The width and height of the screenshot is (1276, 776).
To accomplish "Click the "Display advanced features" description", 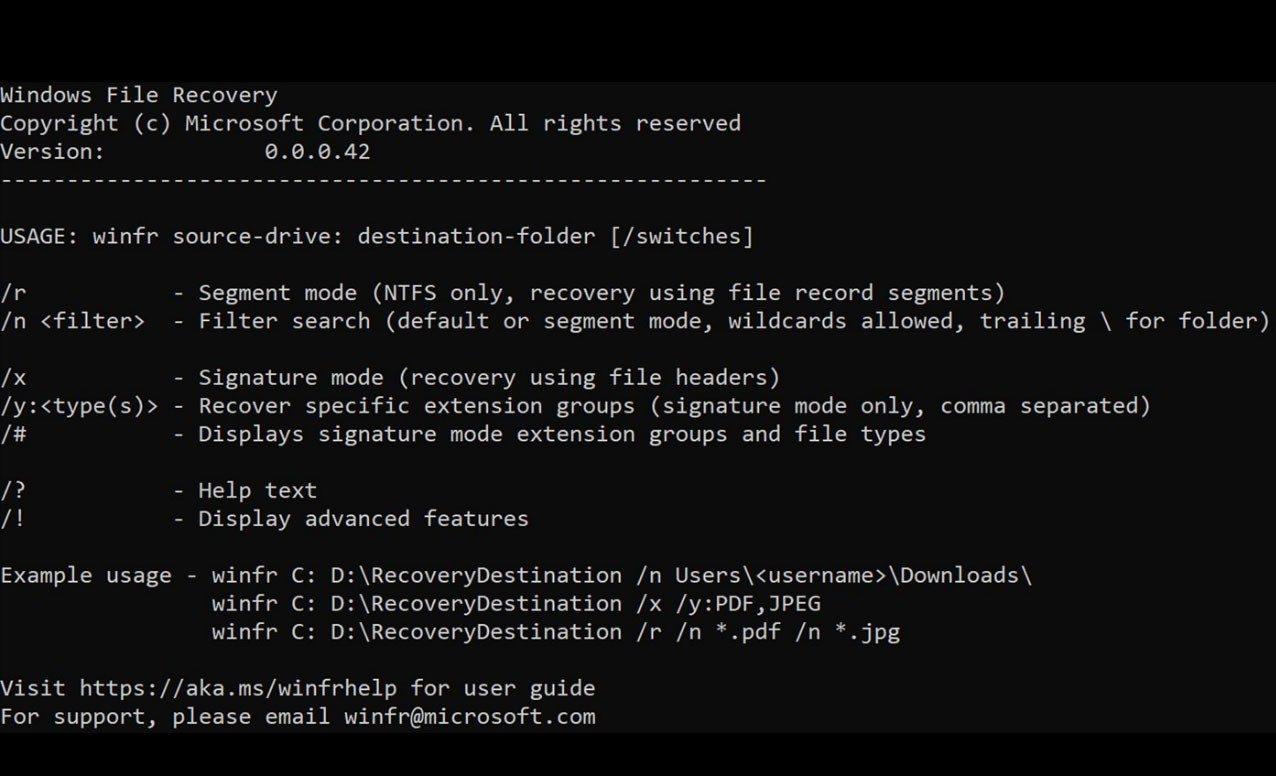I will (363, 519).
